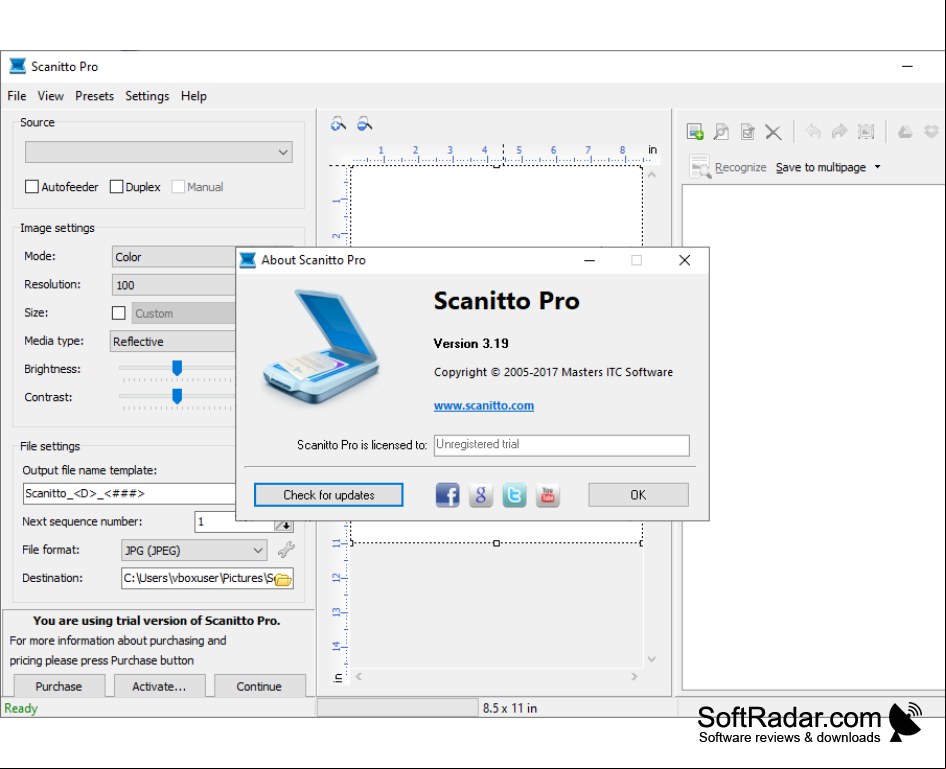The image size is (946, 769).
Task: Click the edit page checkmark icon
Action: tap(748, 131)
